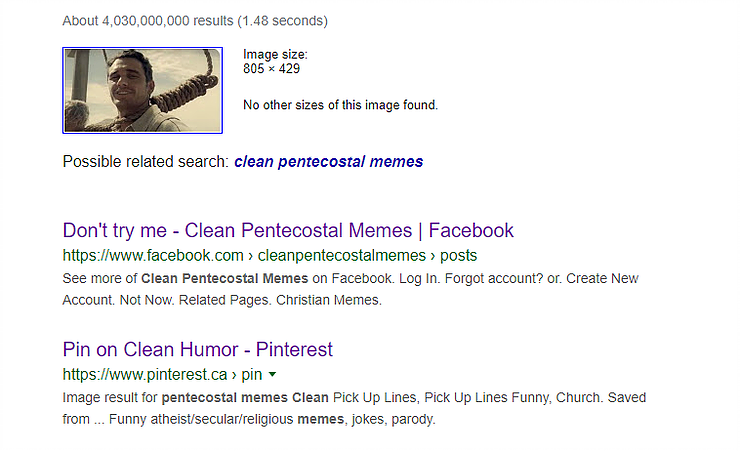Click the 'Possible related search:' label

(x=145, y=161)
